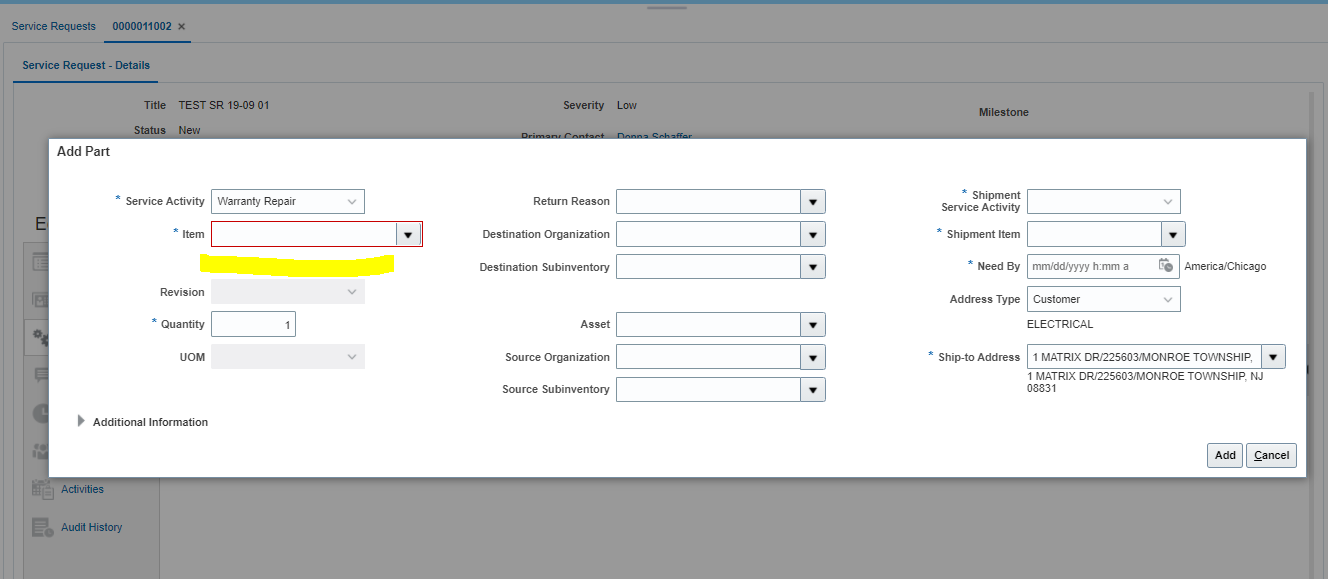Select the Service Request - Details tab
Image resolution: width=1328 pixels, height=579 pixels.
tap(86, 65)
